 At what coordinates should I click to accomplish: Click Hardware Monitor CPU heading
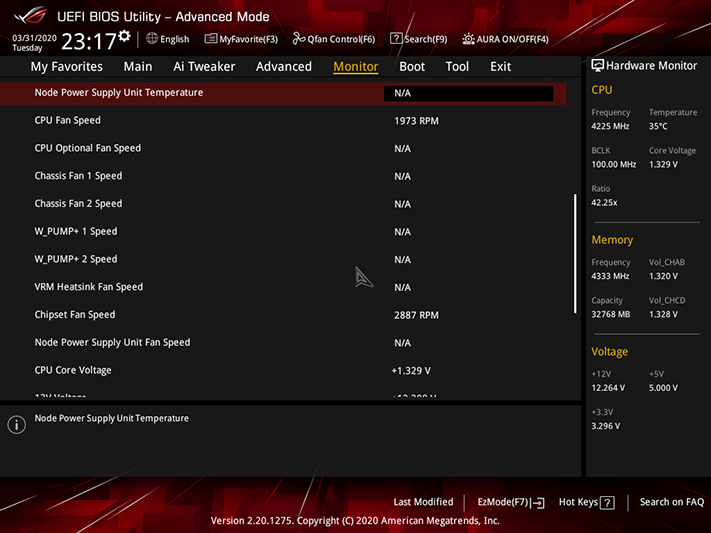602,90
